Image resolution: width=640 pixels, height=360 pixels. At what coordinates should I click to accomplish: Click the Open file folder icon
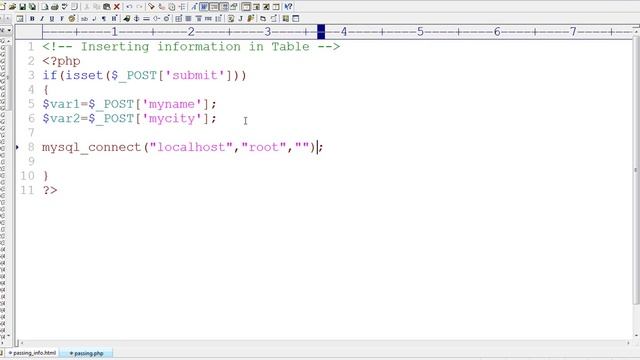coord(12,7)
